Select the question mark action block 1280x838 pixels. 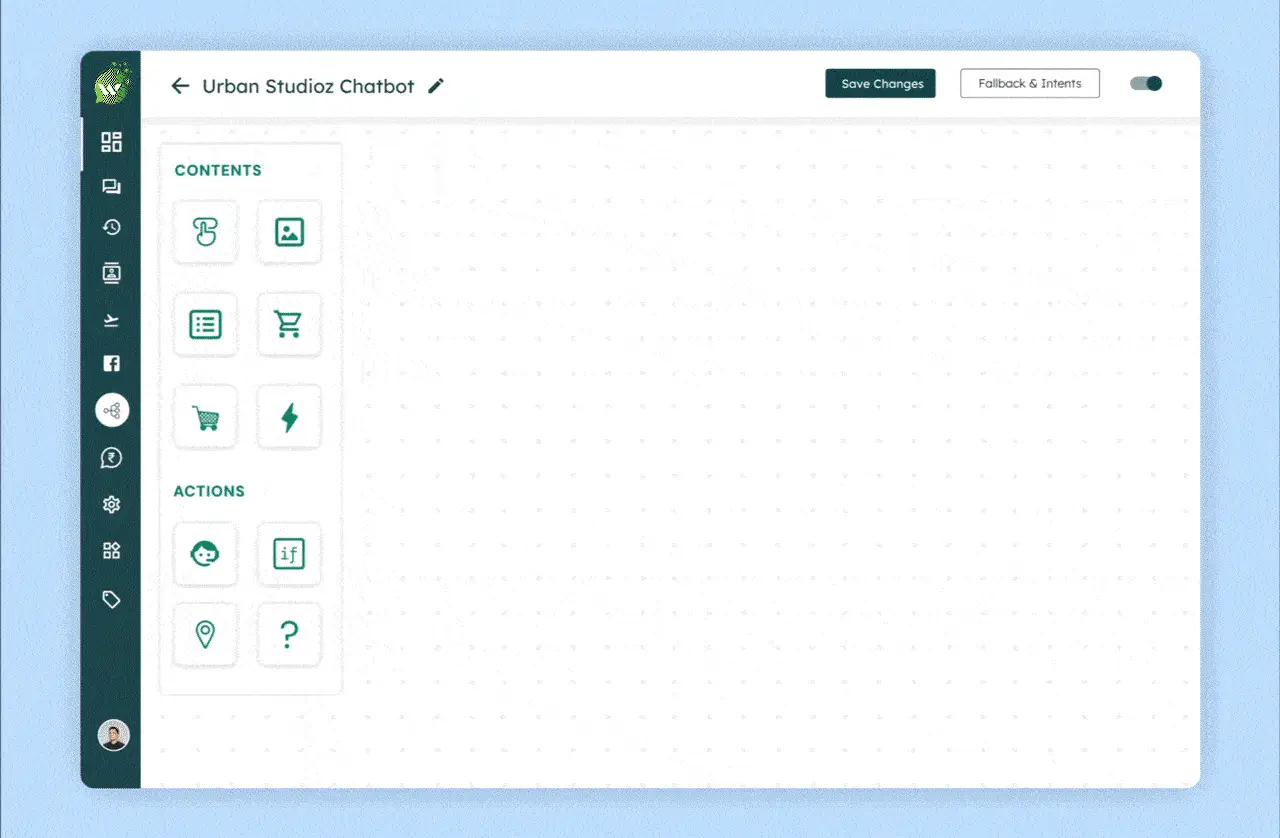pos(289,634)
